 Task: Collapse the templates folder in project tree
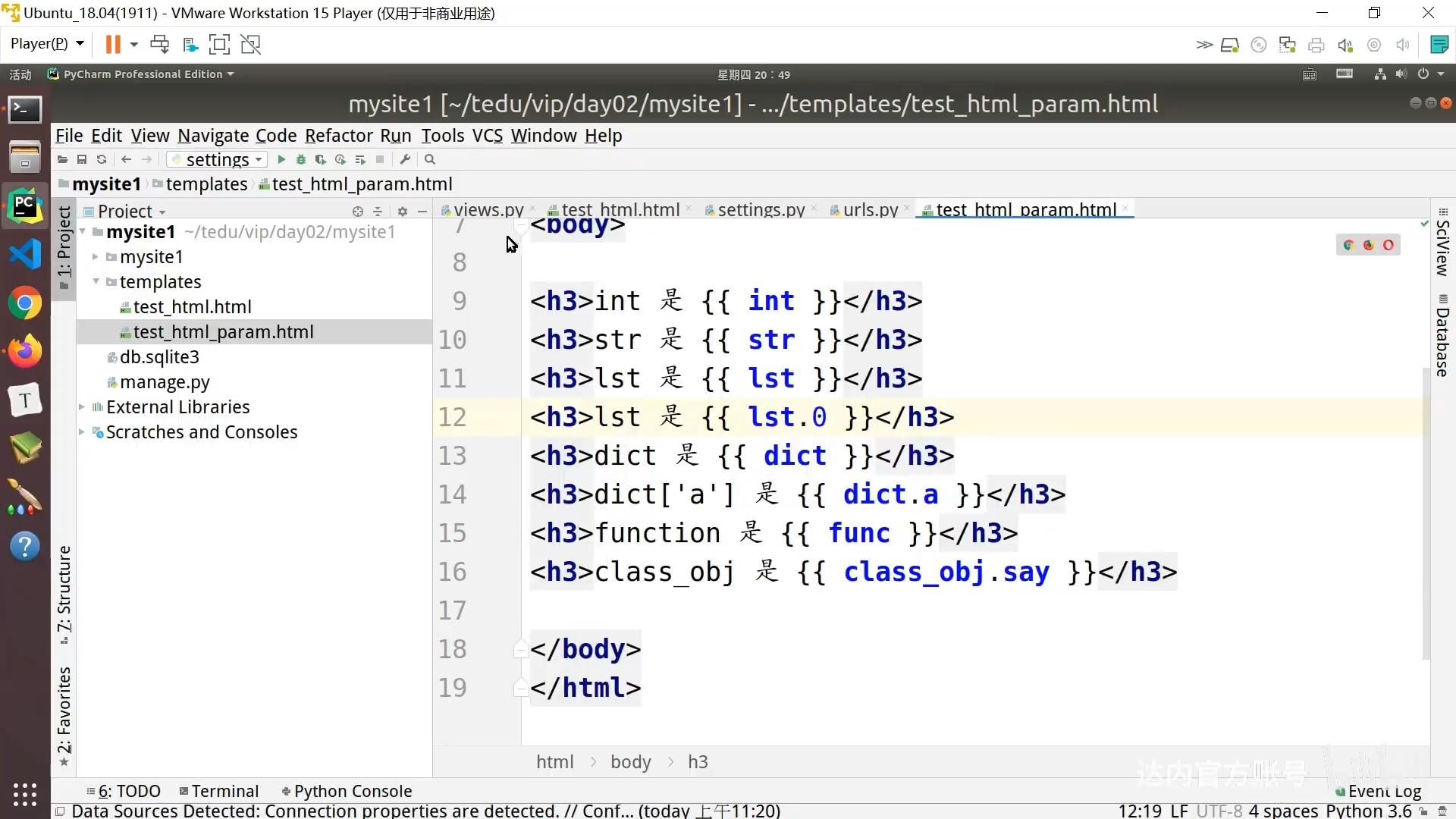96,281
